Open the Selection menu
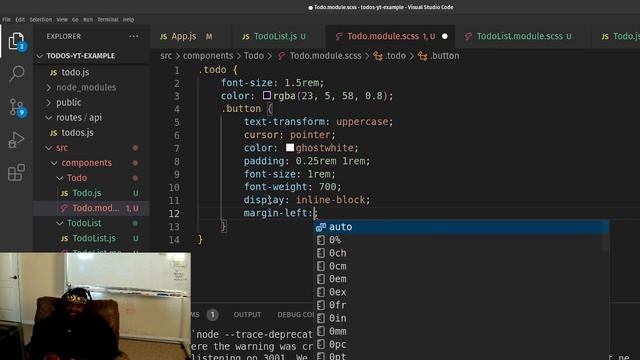 coord(41,20)
